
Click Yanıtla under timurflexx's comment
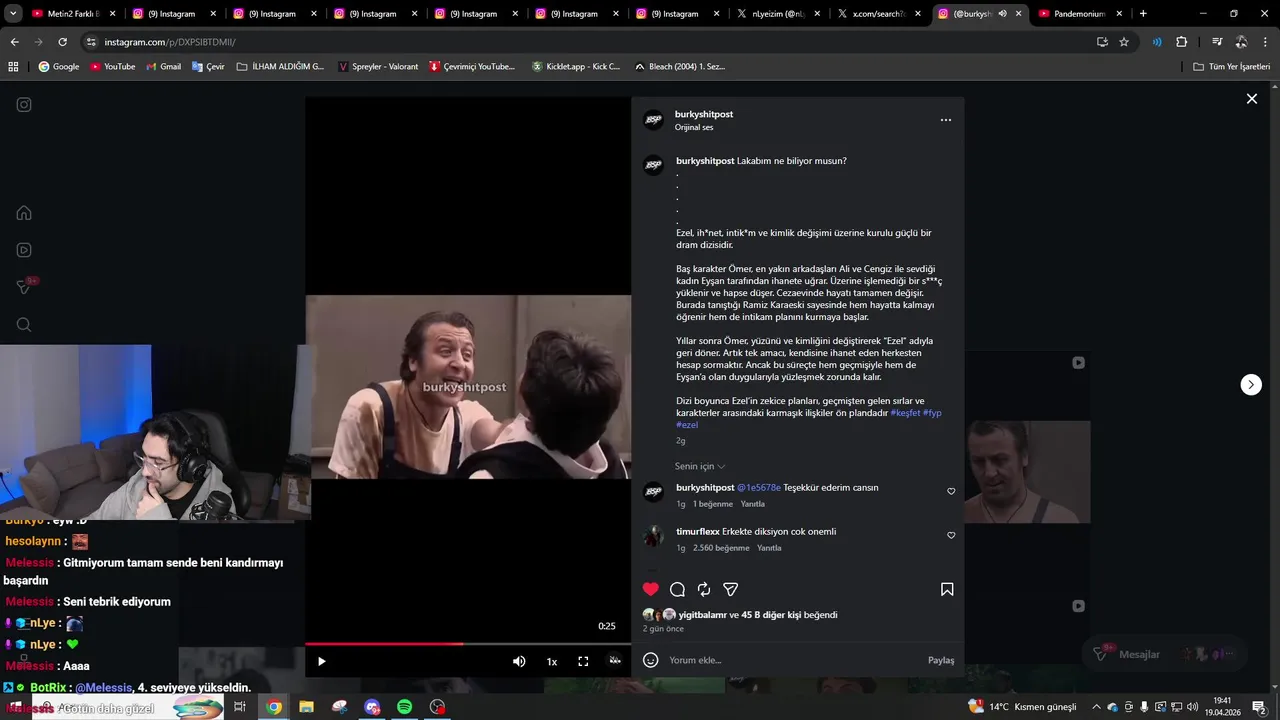pyautogui.click(x=769, y=548)
